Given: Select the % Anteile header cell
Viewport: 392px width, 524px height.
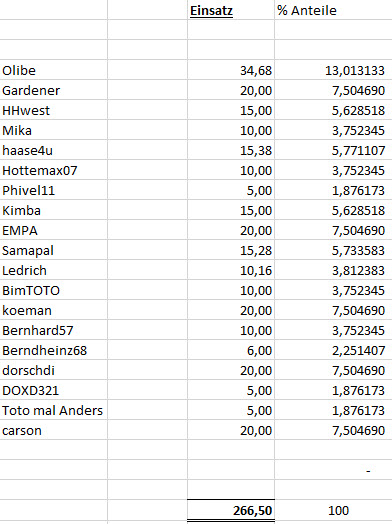Looking at the screenshot, I should click(x=333, y=10).
